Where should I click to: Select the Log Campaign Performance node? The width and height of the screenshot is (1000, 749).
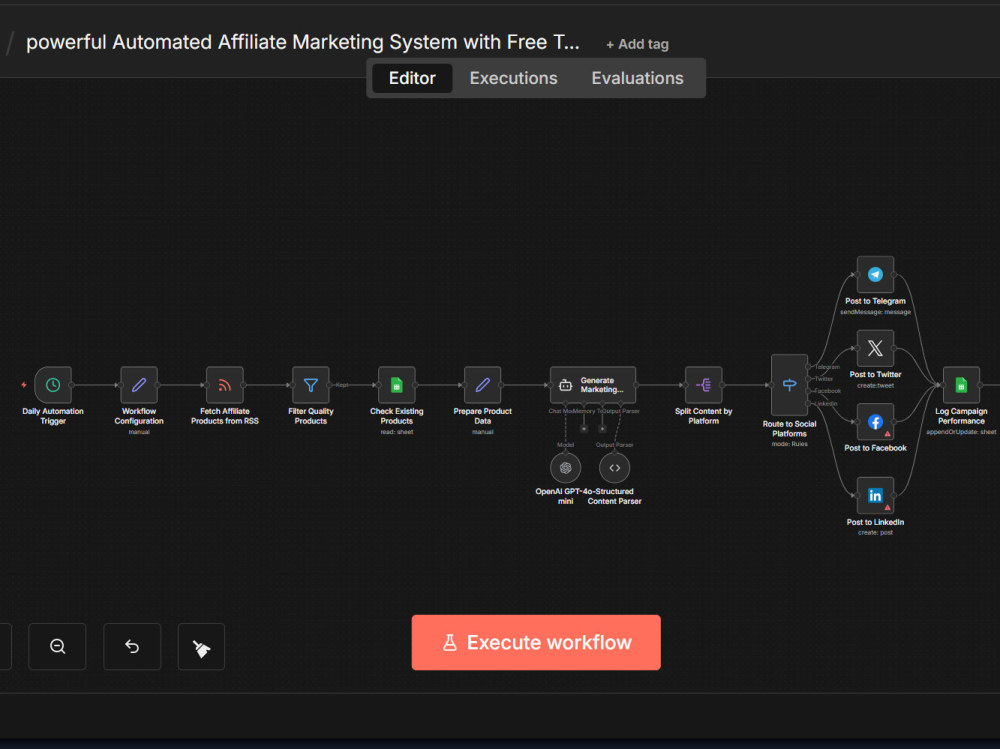[961, 385]
